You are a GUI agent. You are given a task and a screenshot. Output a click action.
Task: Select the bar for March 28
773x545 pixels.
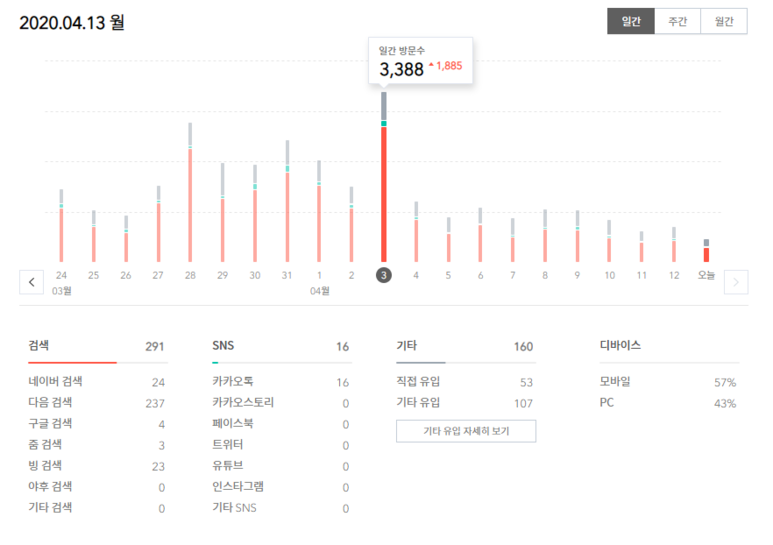point(190,192)
